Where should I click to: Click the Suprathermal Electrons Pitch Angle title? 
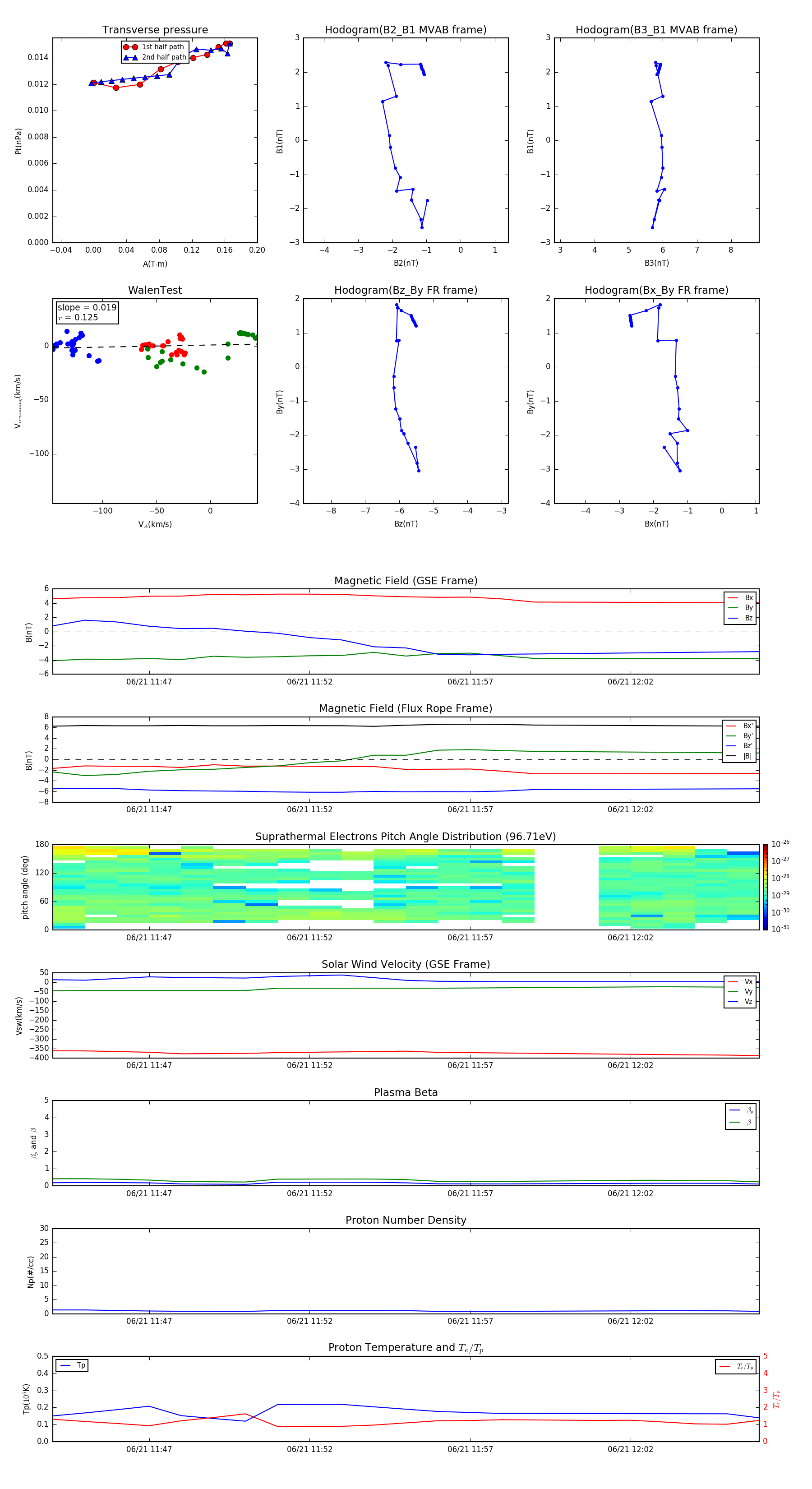coord(406,837)
